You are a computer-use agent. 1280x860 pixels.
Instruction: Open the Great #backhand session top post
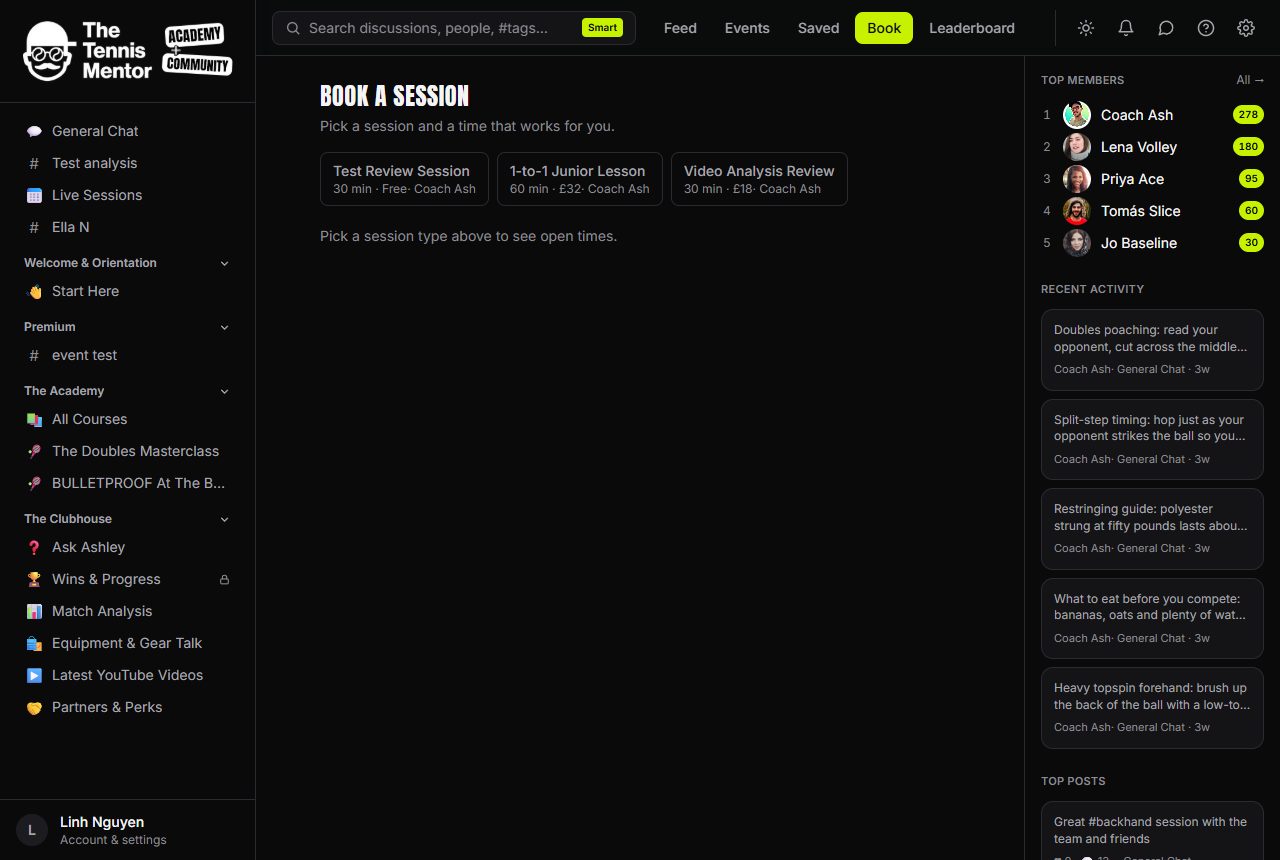(1152, 830)
